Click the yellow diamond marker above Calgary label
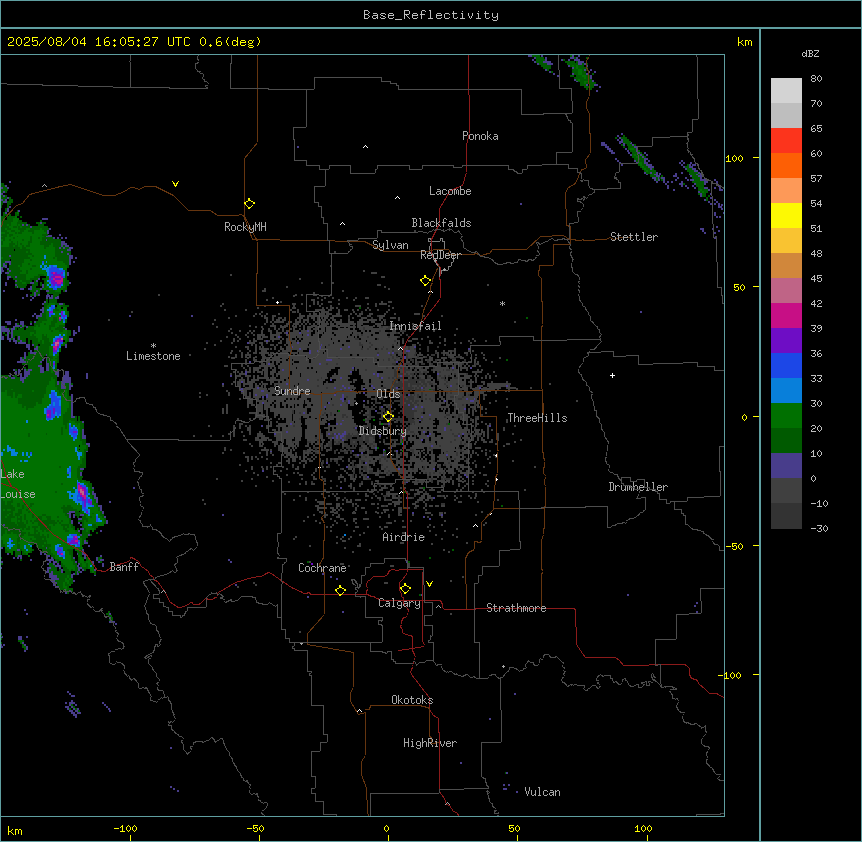 (x=405, y=589)
